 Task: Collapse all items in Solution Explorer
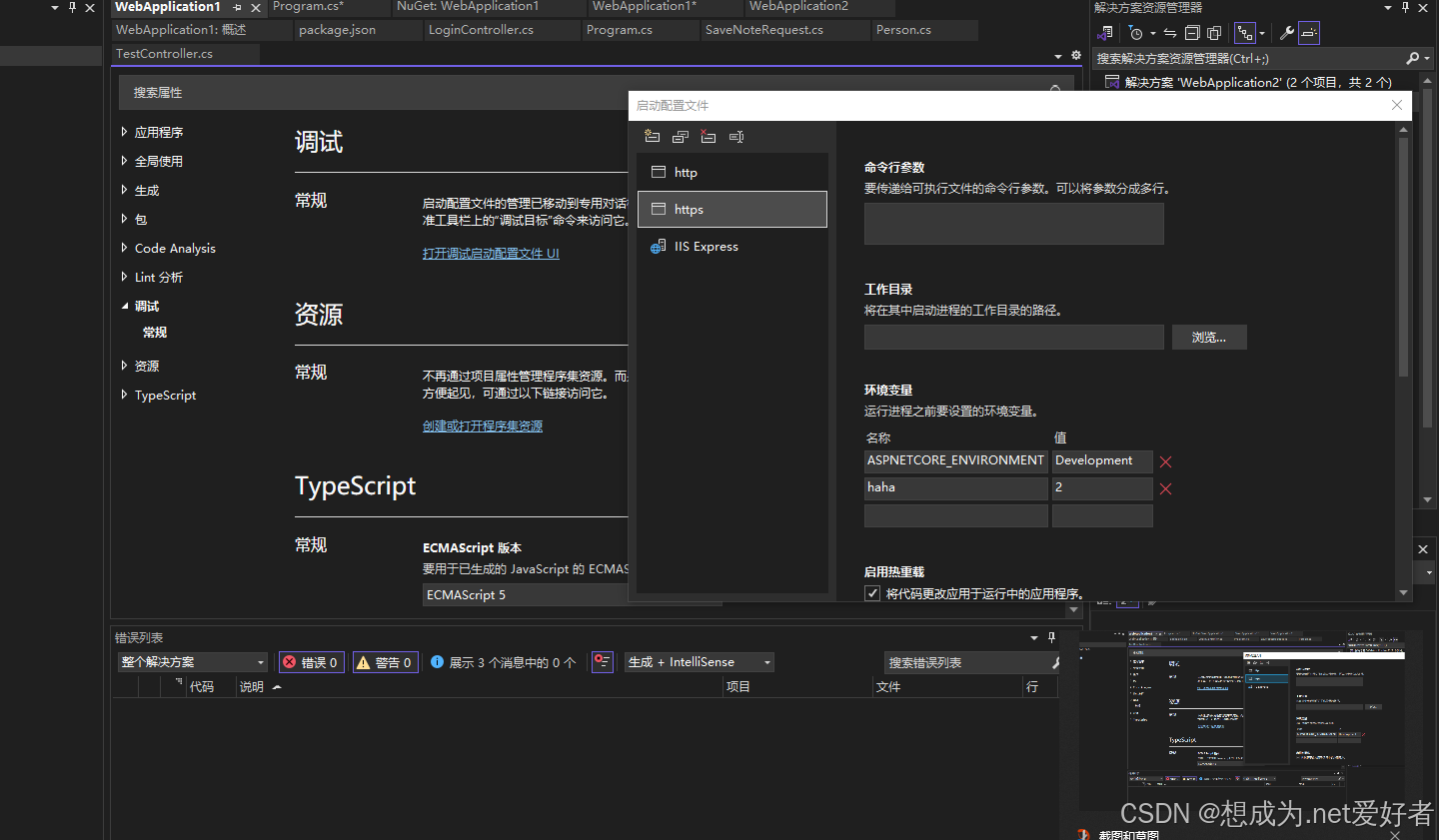[x=1192, y=31]
